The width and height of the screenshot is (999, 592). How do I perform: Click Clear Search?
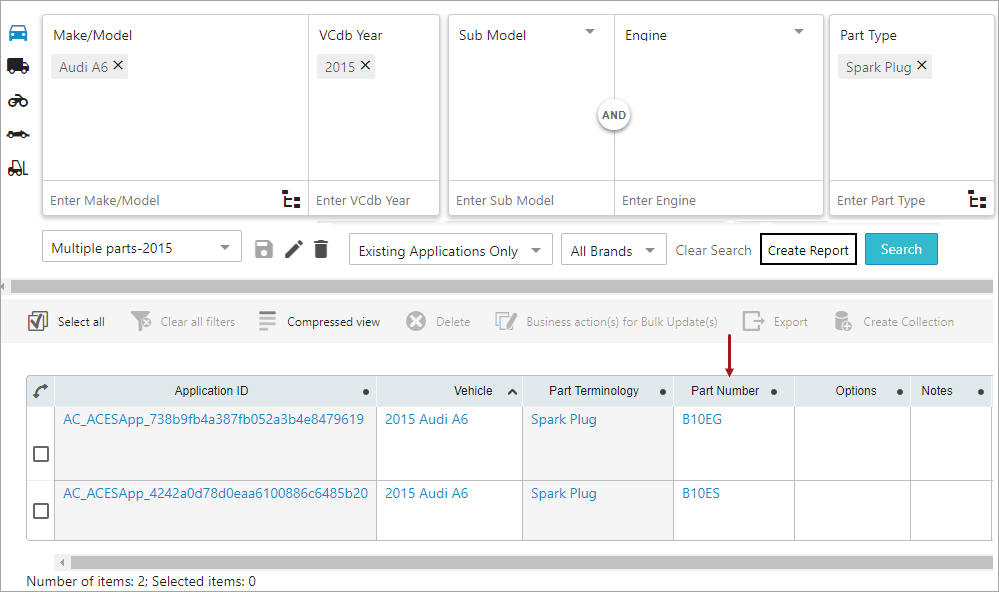[713, 250]
